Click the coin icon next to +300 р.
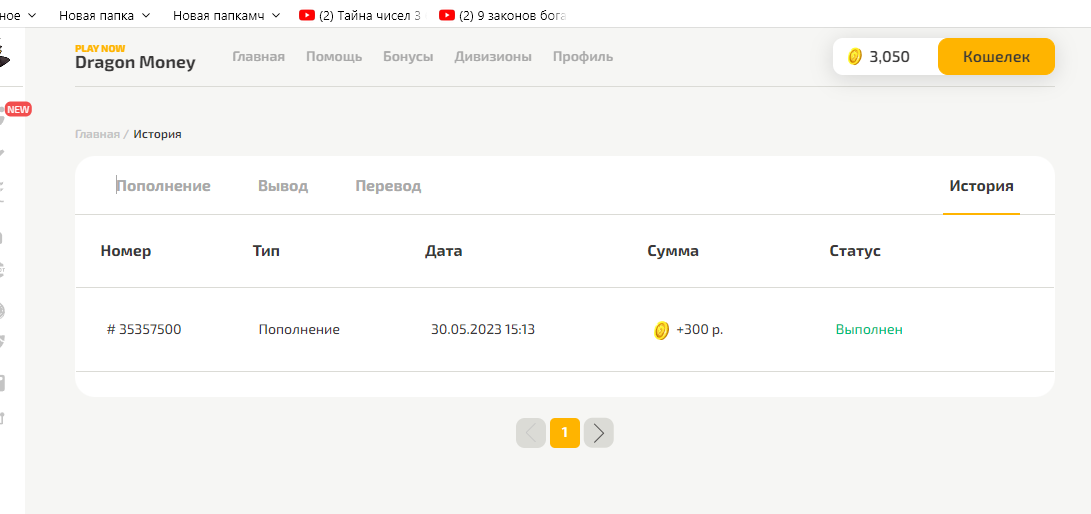 (x=661, y=330)
